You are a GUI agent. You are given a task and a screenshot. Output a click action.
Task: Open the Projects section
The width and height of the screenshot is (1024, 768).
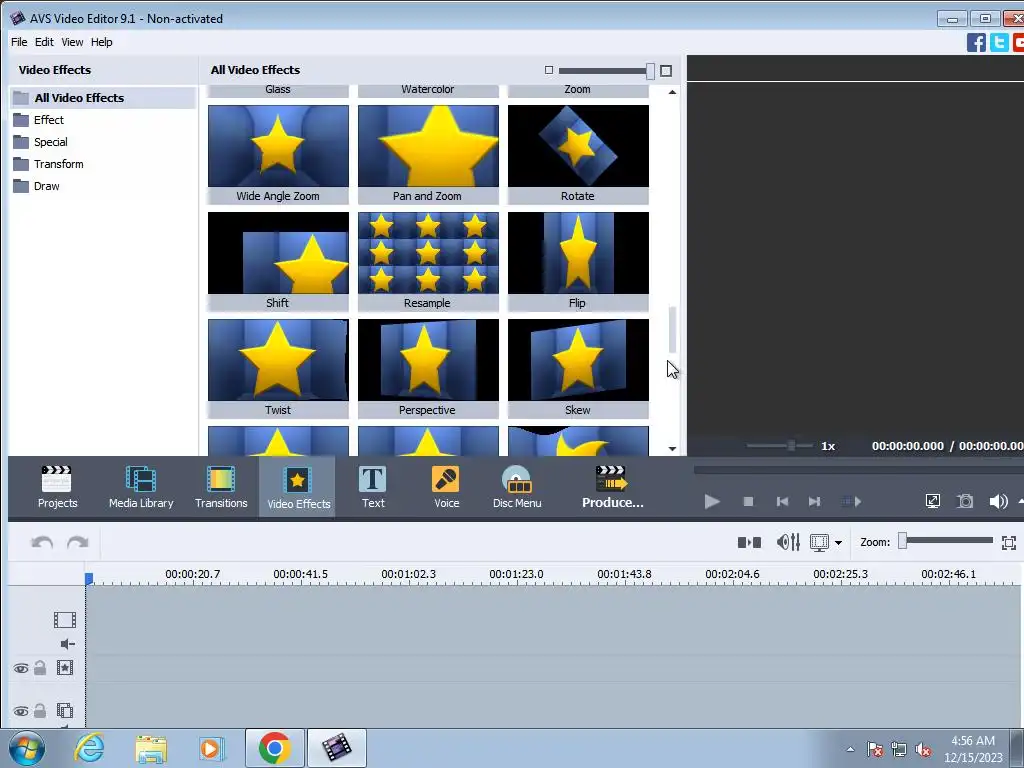point(57,487)
